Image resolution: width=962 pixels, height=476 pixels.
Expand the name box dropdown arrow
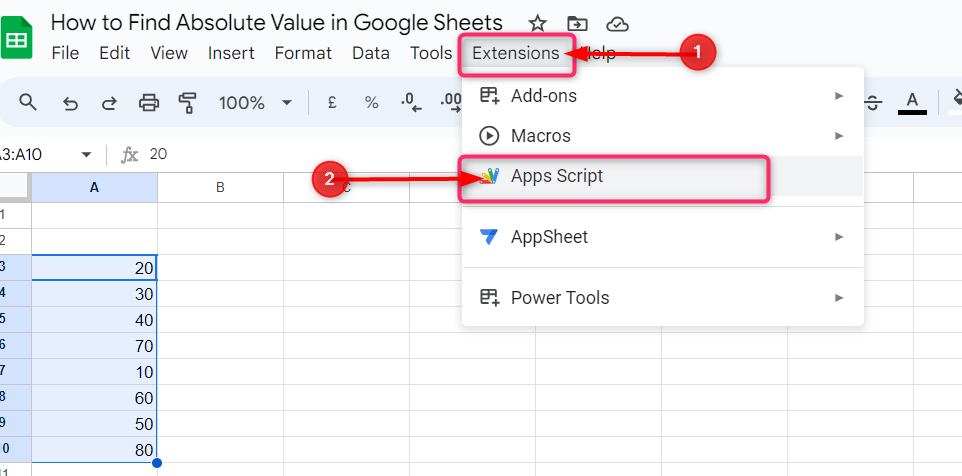(x=86, y=155)
